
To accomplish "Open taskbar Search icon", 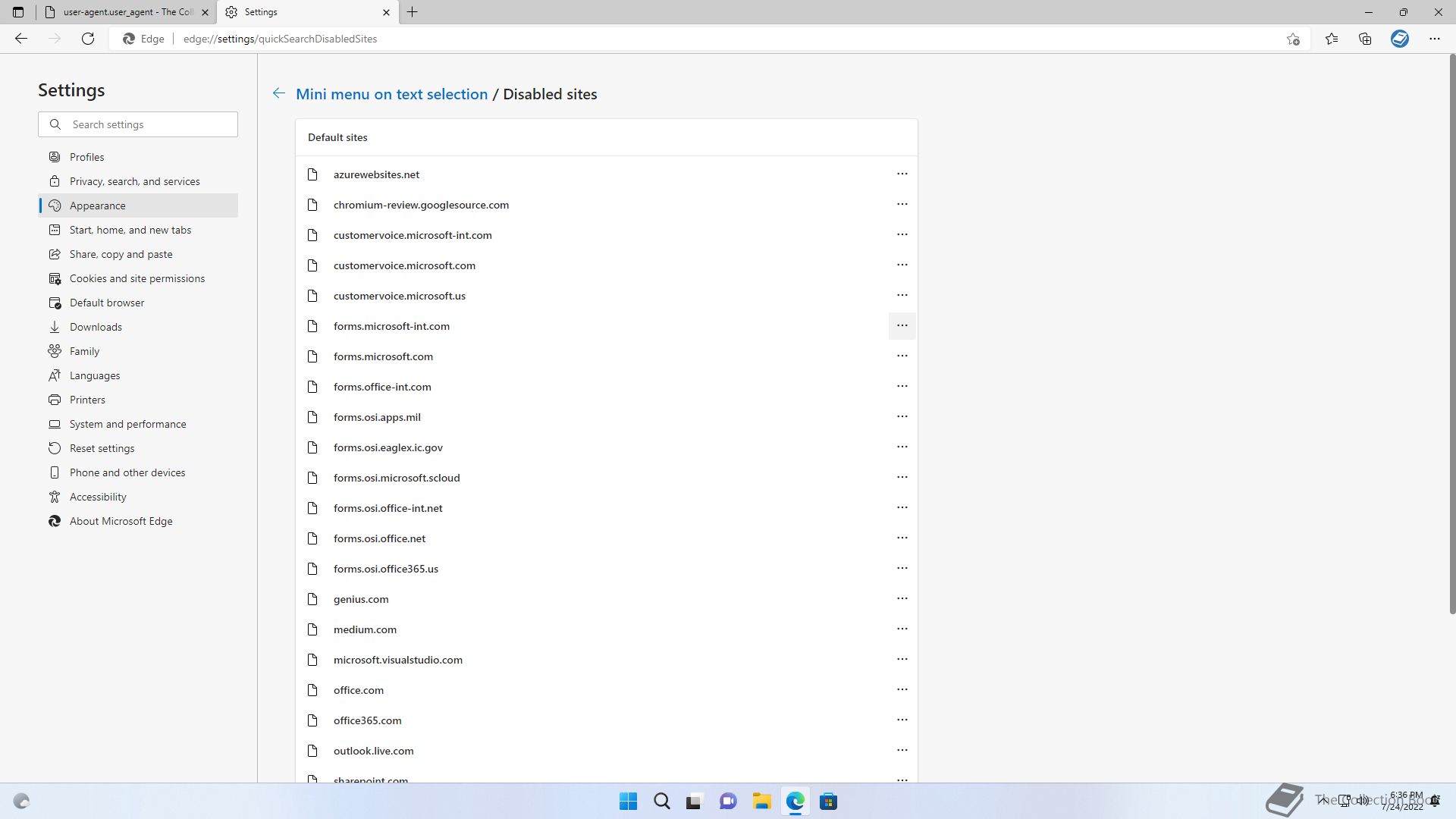I will coord(661,802).
